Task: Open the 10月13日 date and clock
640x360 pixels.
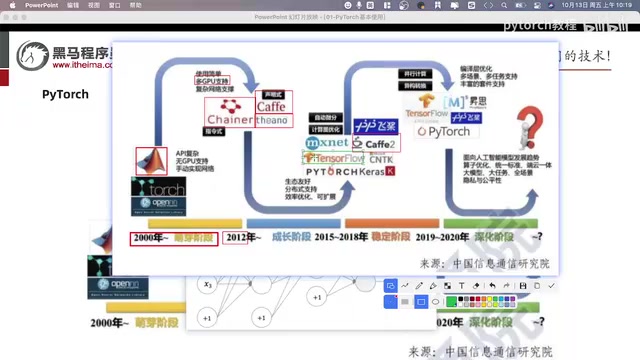Action: [596, 5]
